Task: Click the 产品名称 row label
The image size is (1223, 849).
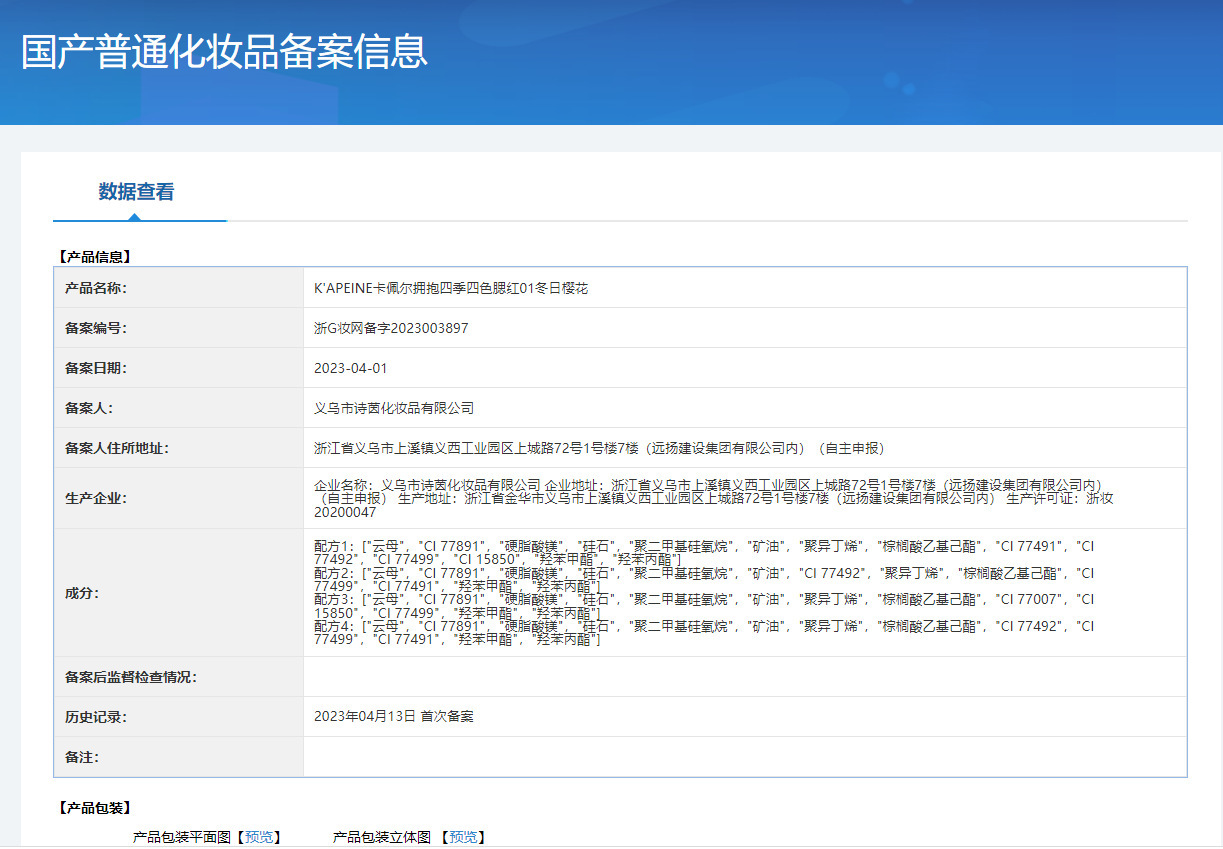Action: (96, 288)
